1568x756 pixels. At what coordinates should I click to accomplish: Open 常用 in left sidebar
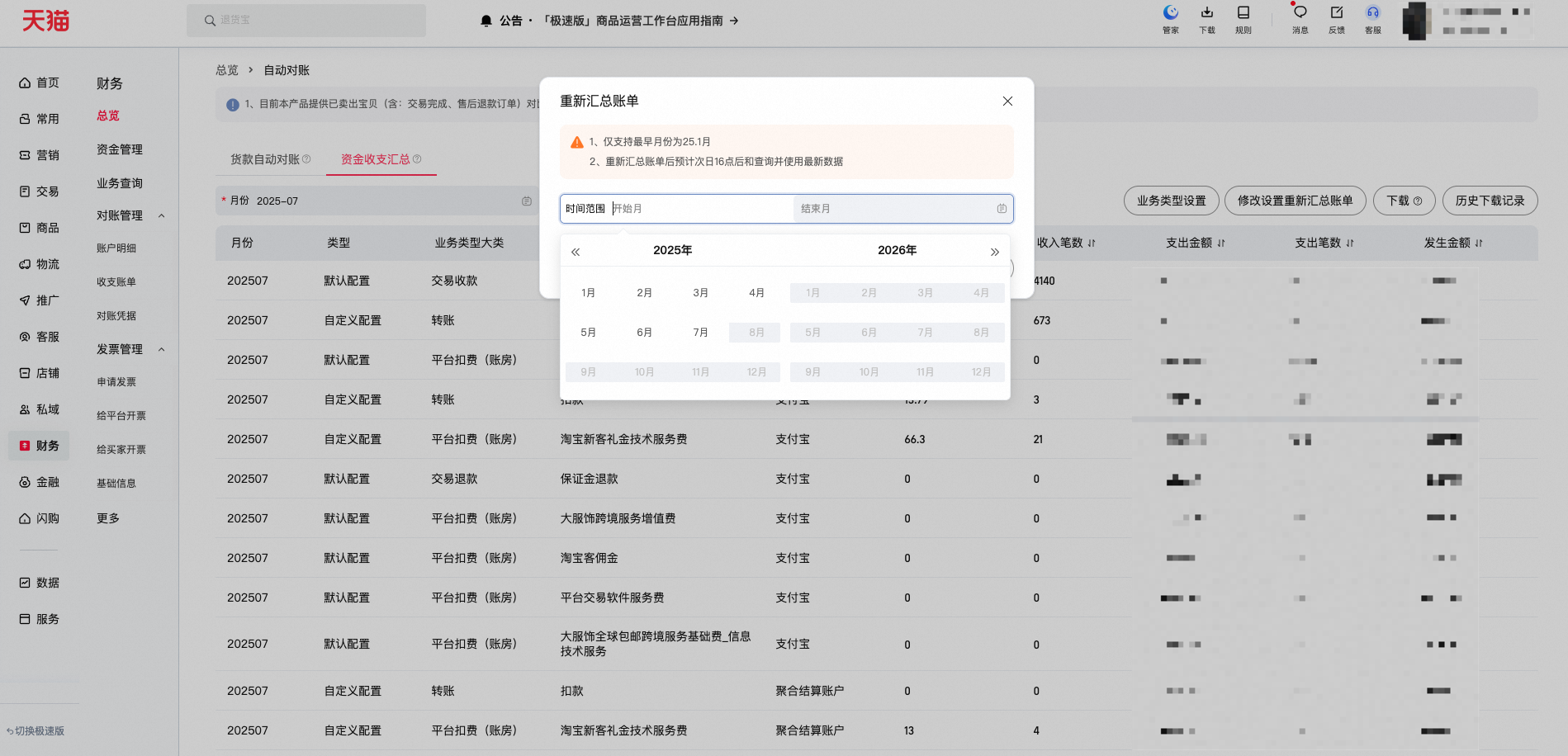(x=40, y=119)
